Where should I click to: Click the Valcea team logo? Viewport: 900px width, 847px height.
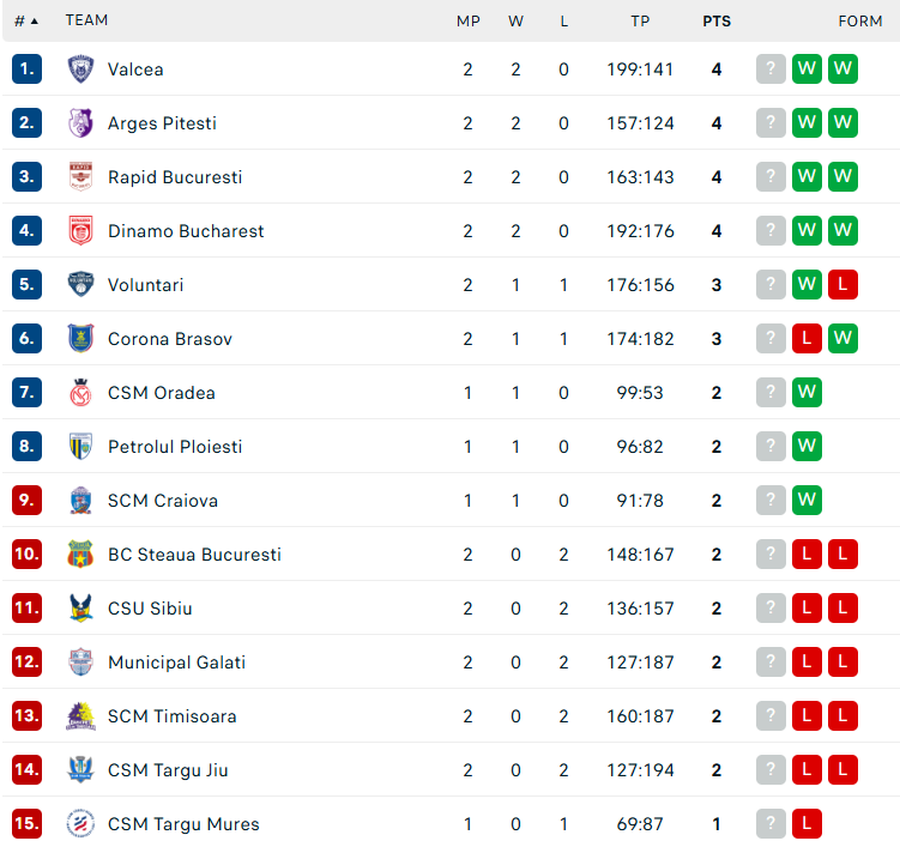80,69
